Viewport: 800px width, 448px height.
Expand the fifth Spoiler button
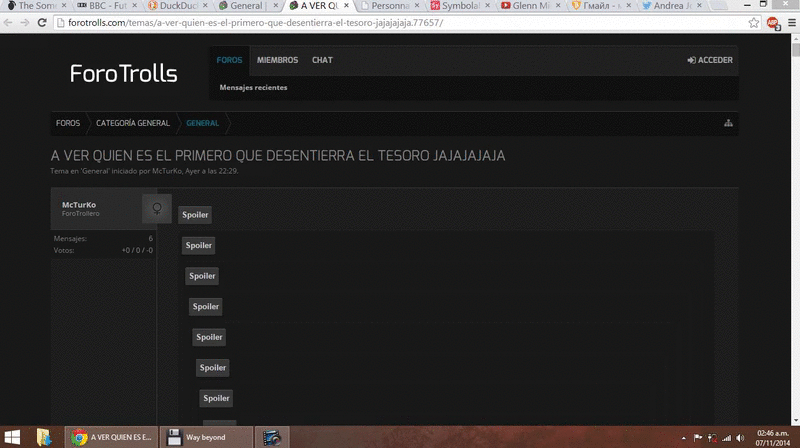pos(209,337)
